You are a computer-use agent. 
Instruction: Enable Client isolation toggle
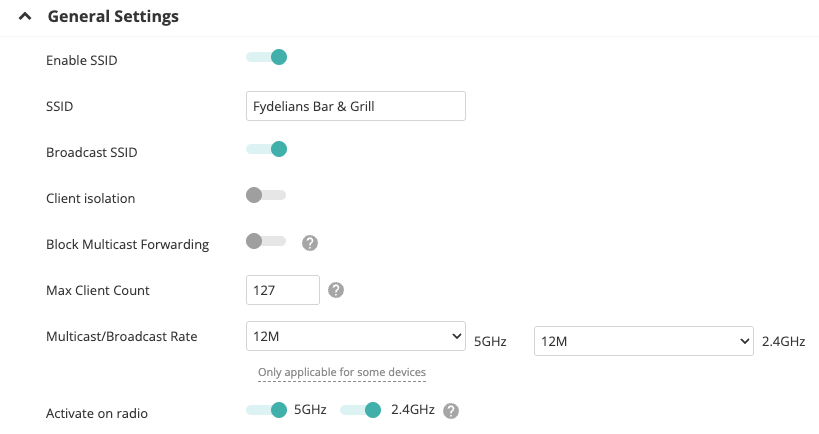266,194
